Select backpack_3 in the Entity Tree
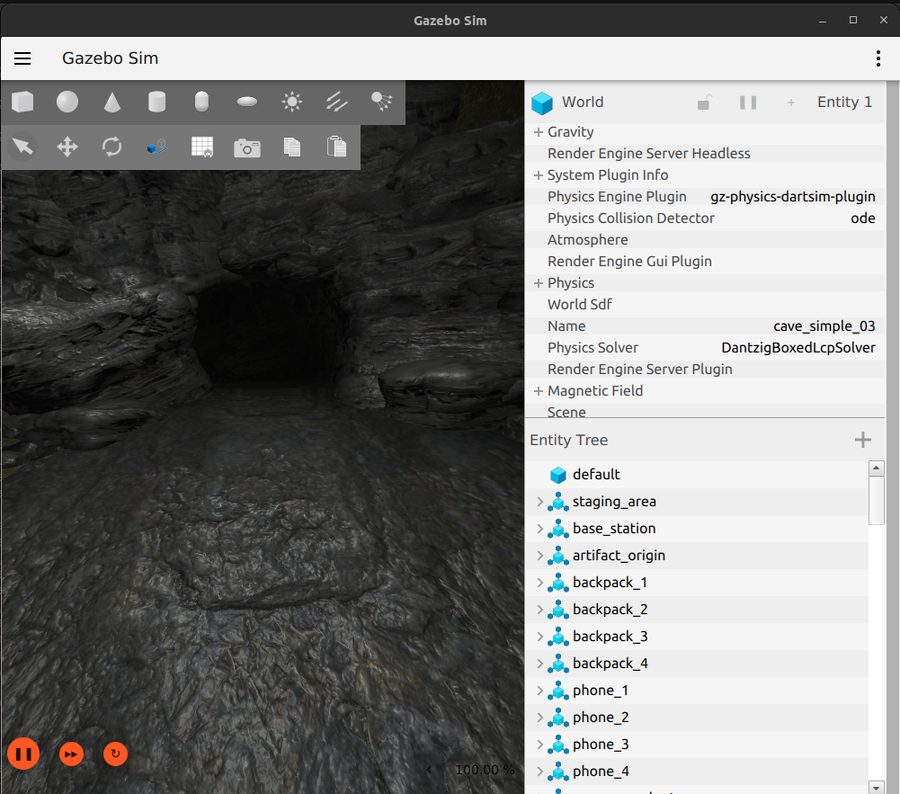The image size is (900, 794). 697,636
